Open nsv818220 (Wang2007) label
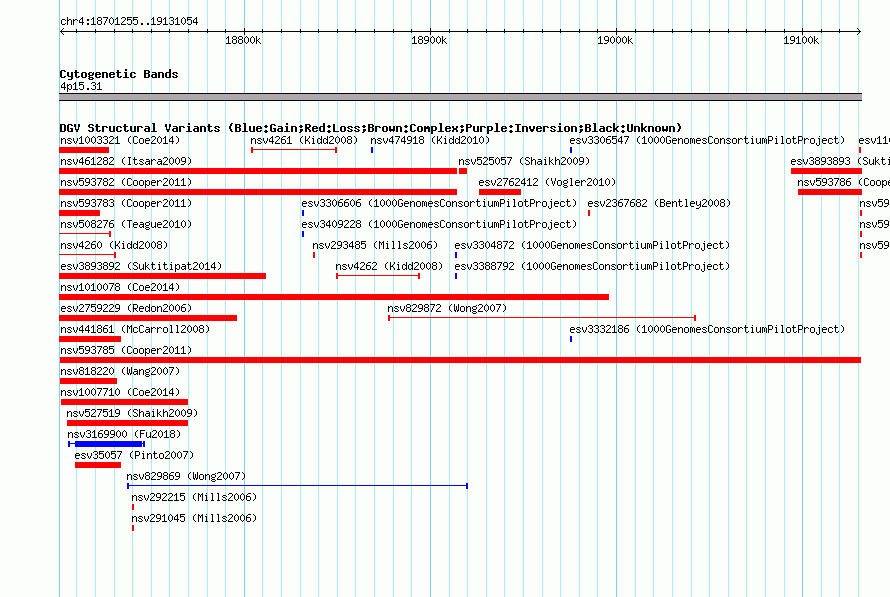The image size is (890, 597). [120, 371]
